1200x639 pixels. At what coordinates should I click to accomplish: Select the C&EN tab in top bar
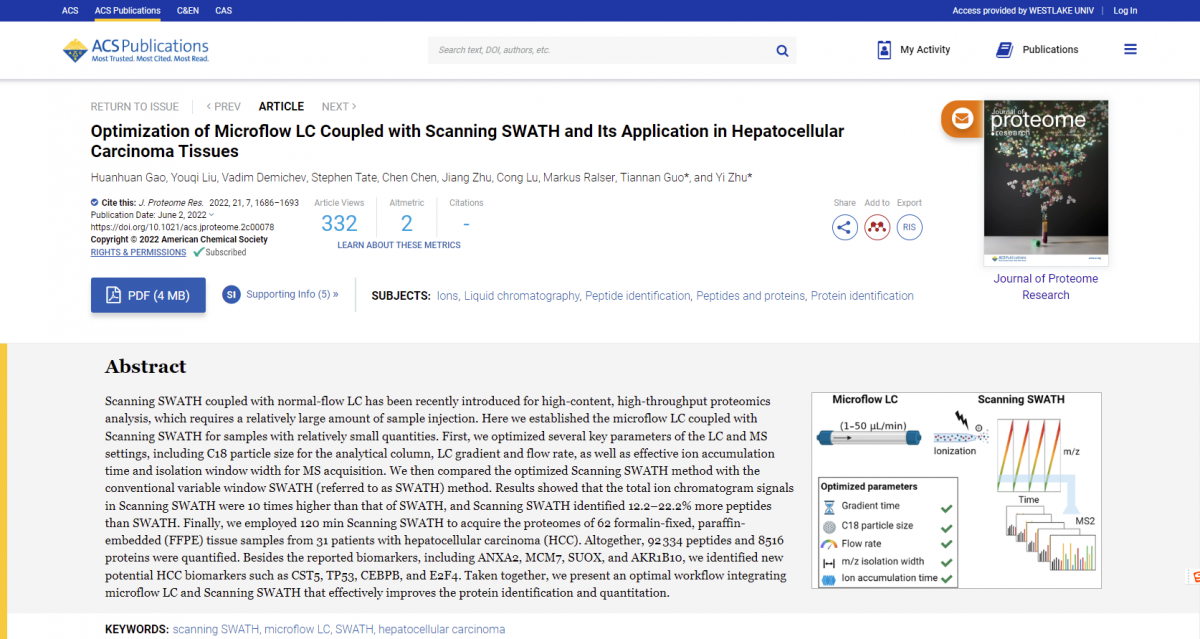[187, 11]
